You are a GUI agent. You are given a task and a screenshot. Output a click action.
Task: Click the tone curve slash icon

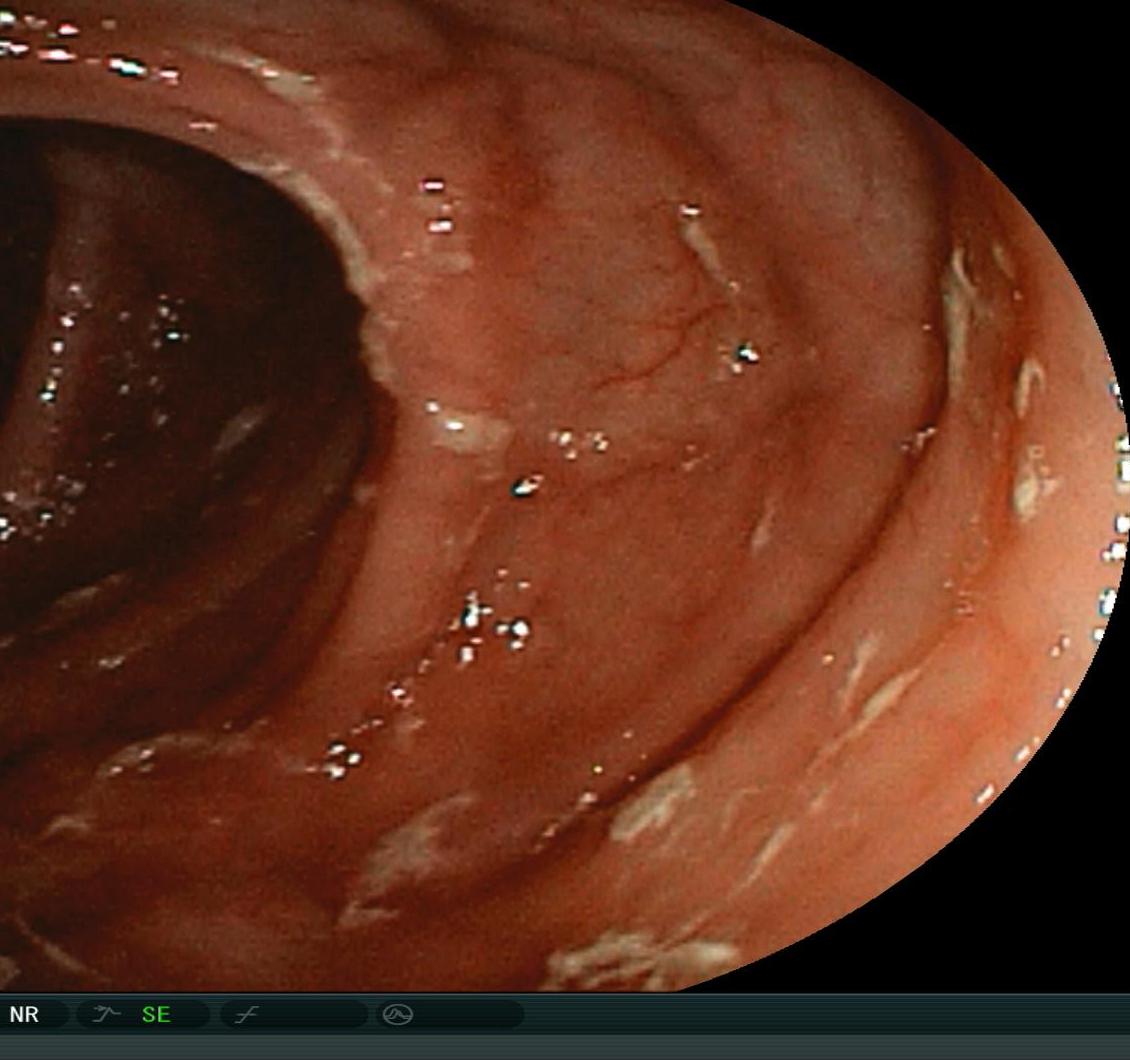(x=246, y=1015)
